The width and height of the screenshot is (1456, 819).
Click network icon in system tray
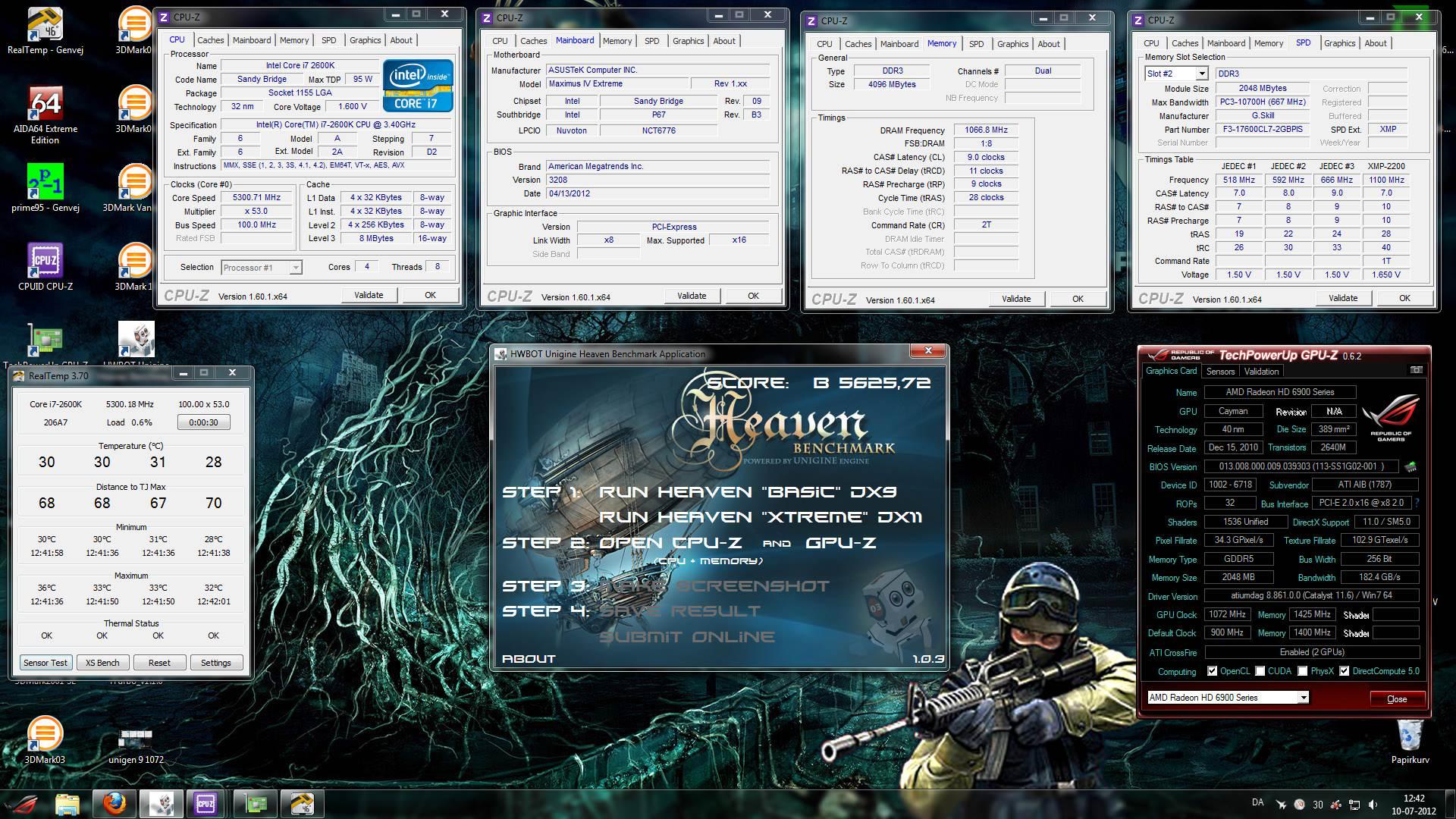click(x=1354, y=805)
